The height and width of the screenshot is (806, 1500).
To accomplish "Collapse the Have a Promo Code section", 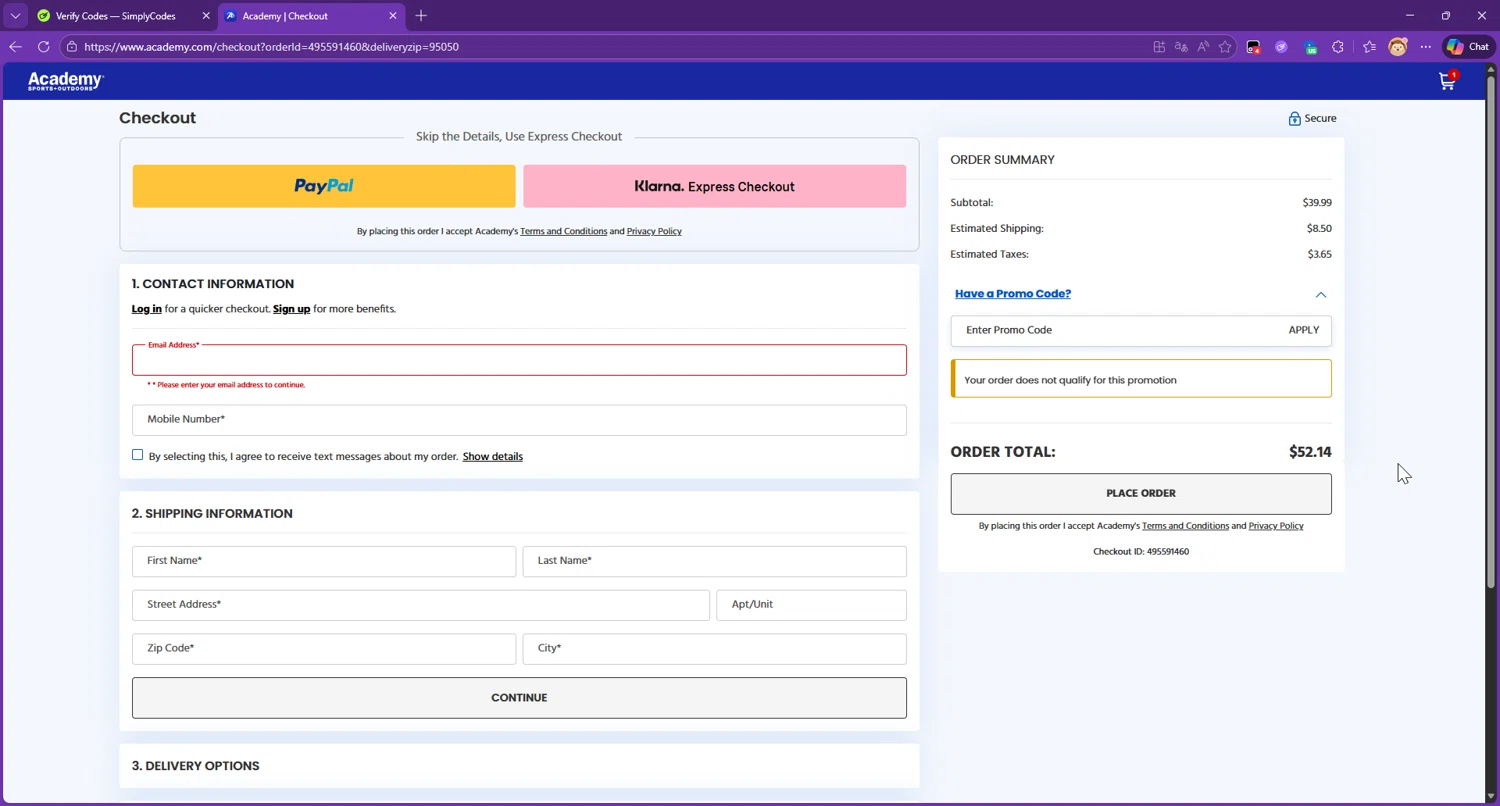I will (1320, 295).
